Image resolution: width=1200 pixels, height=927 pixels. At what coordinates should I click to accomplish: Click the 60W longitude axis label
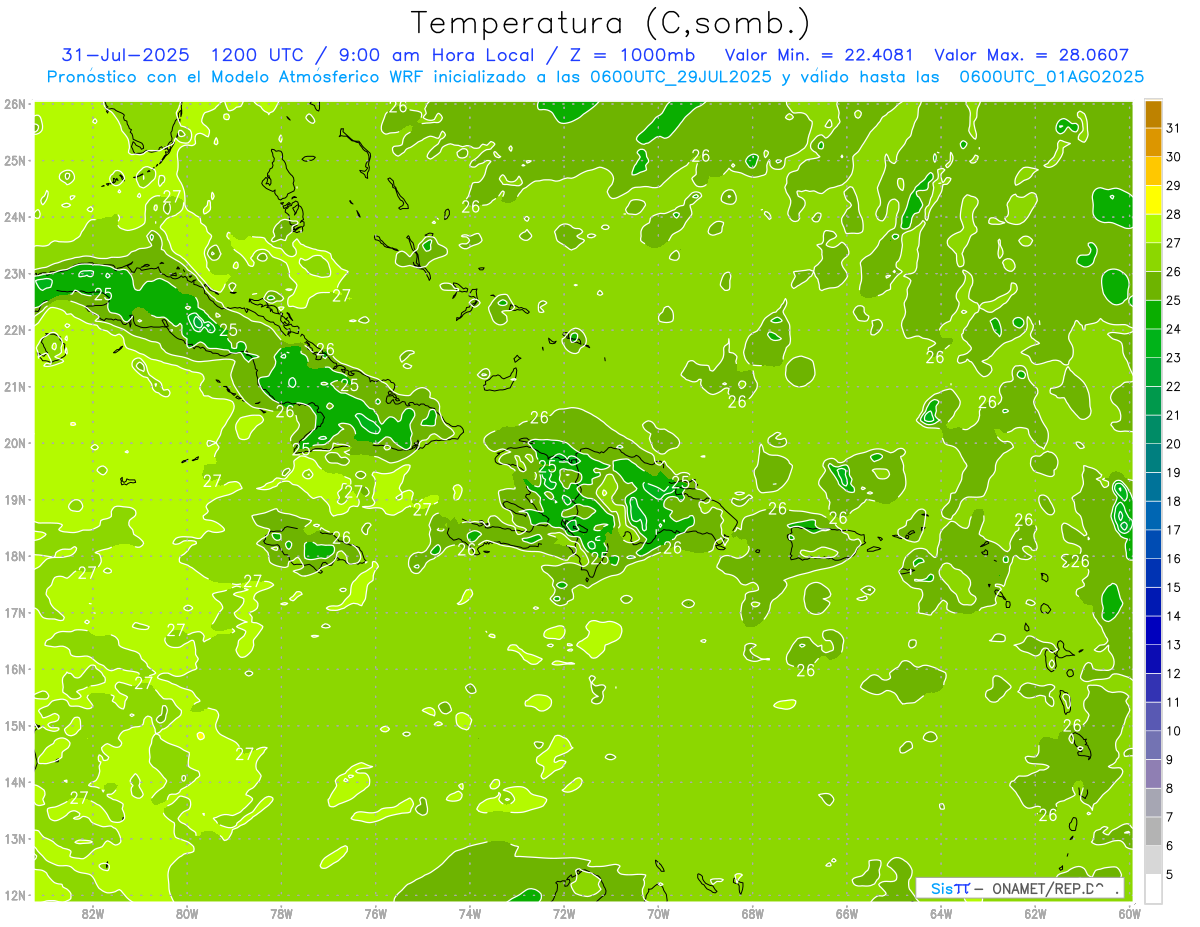[1129, 912]
